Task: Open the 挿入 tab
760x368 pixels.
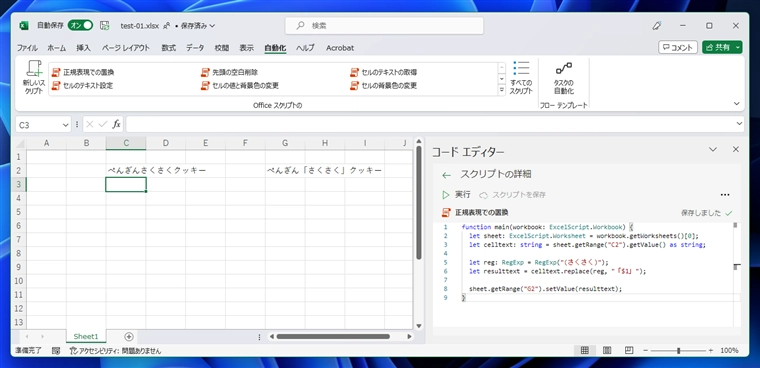Action: (83, 48)
